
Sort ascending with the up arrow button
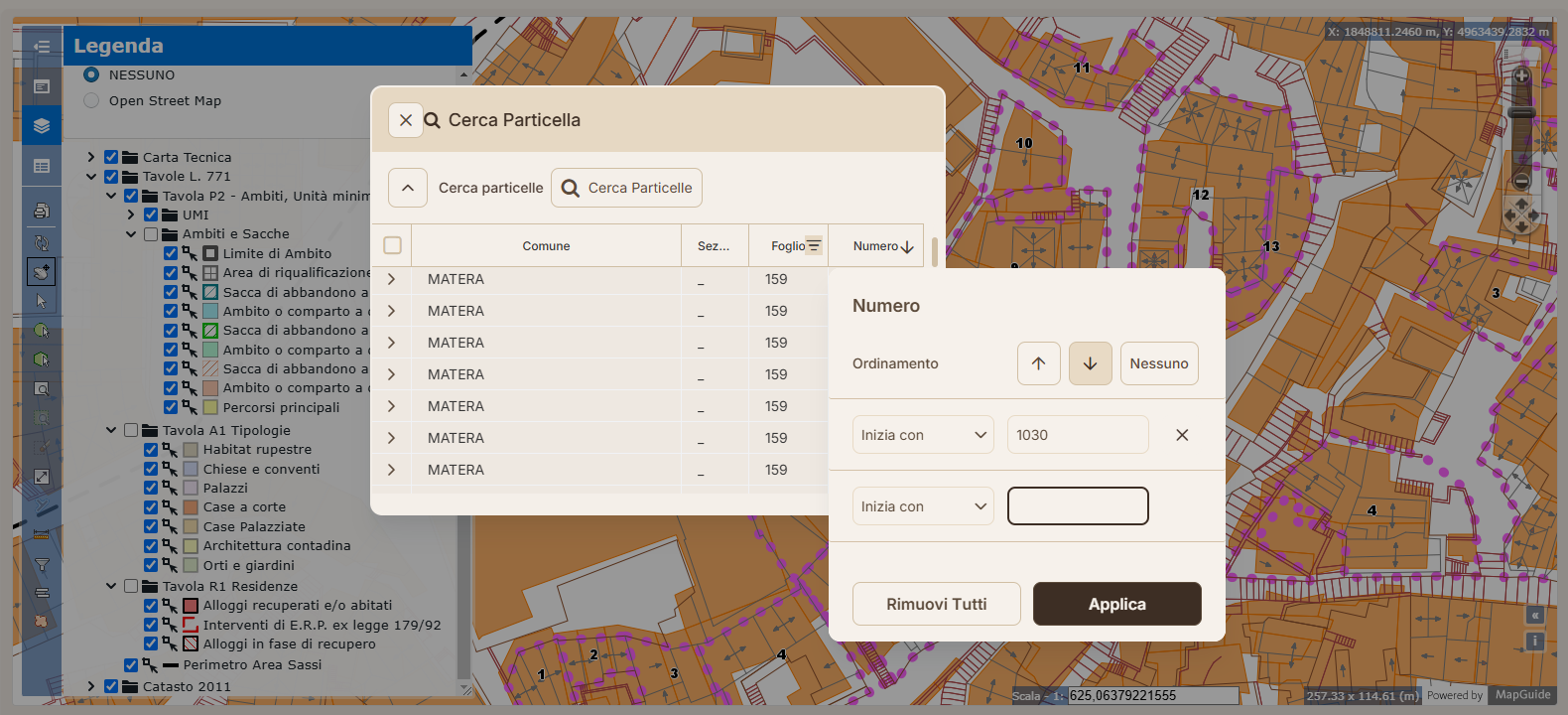tap(1038, 363)
